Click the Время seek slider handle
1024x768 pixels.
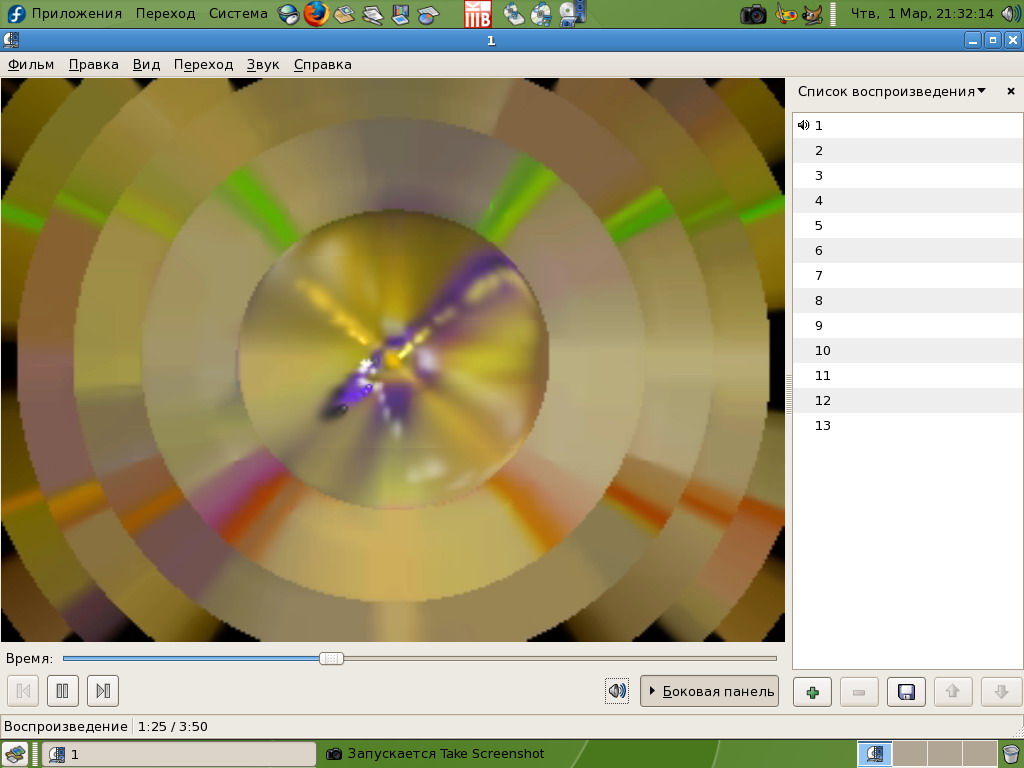click(331, 658)
